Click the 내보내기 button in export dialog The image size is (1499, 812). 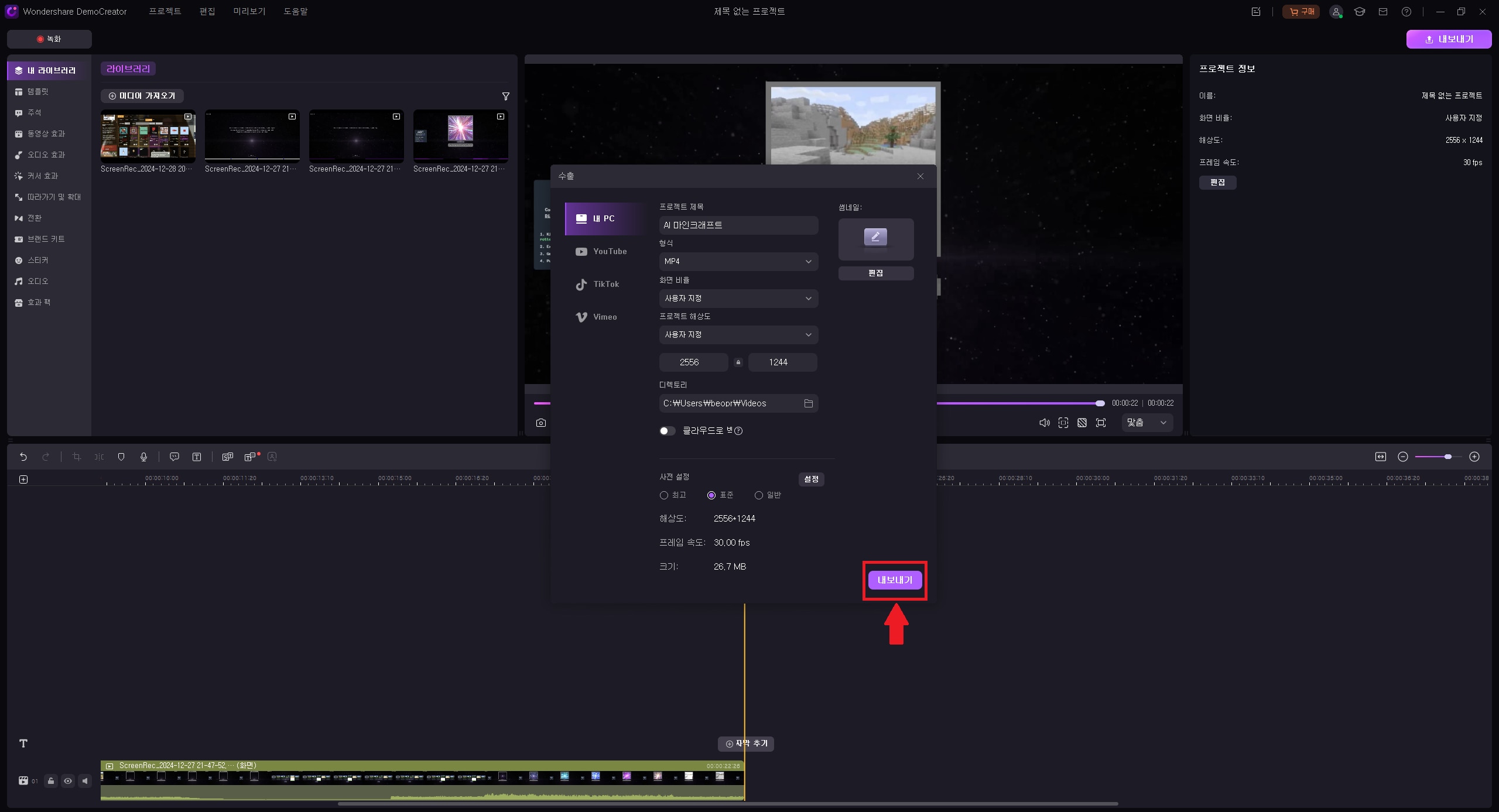(x=895, y=580)
